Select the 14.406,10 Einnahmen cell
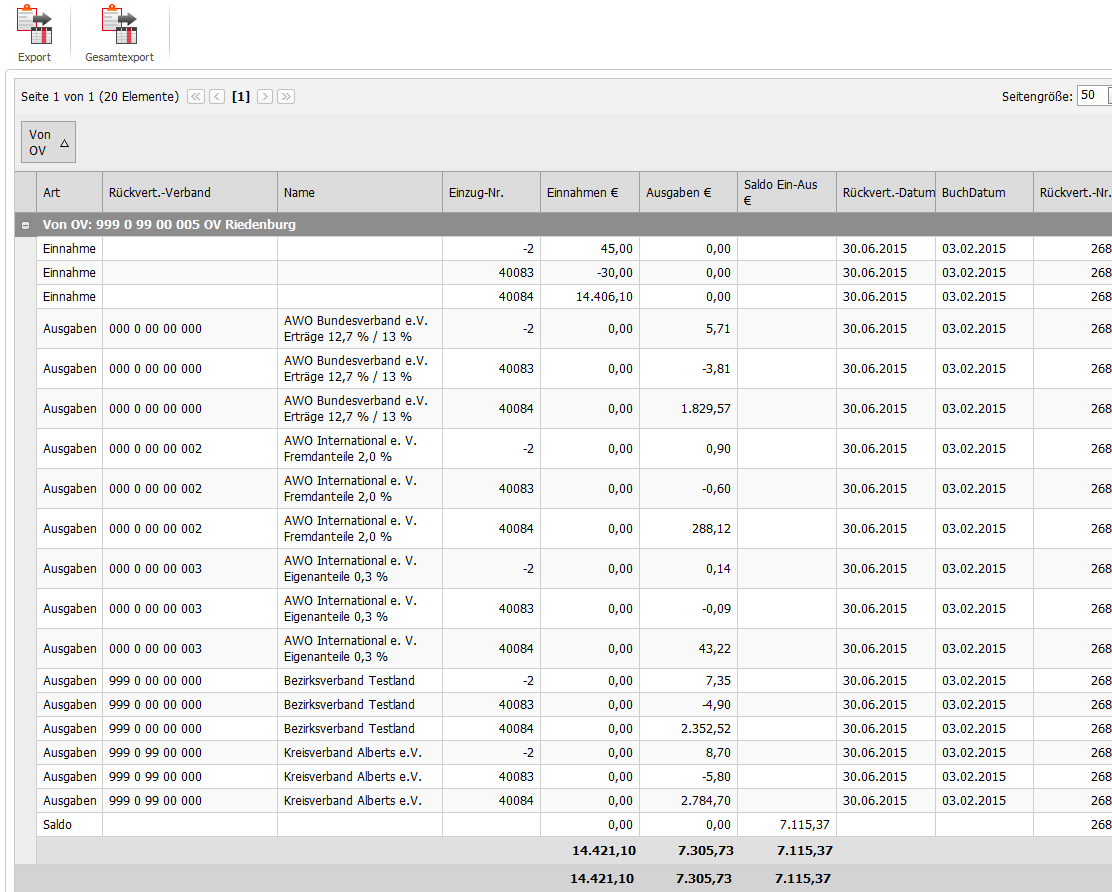This screenshot has width=1112, height=892. pos(590,297)
